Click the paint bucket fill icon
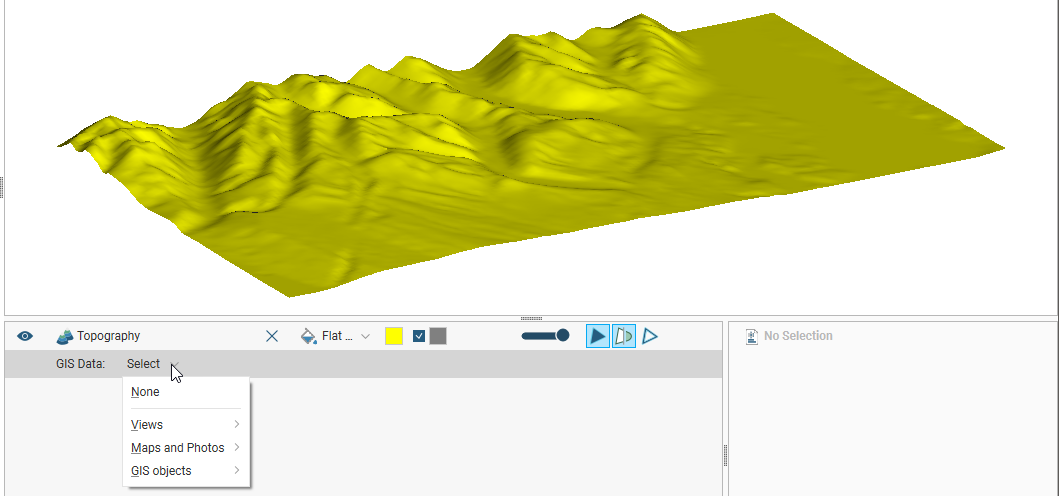This screenshot has height=496, width=1059. [x=308, y=336]
